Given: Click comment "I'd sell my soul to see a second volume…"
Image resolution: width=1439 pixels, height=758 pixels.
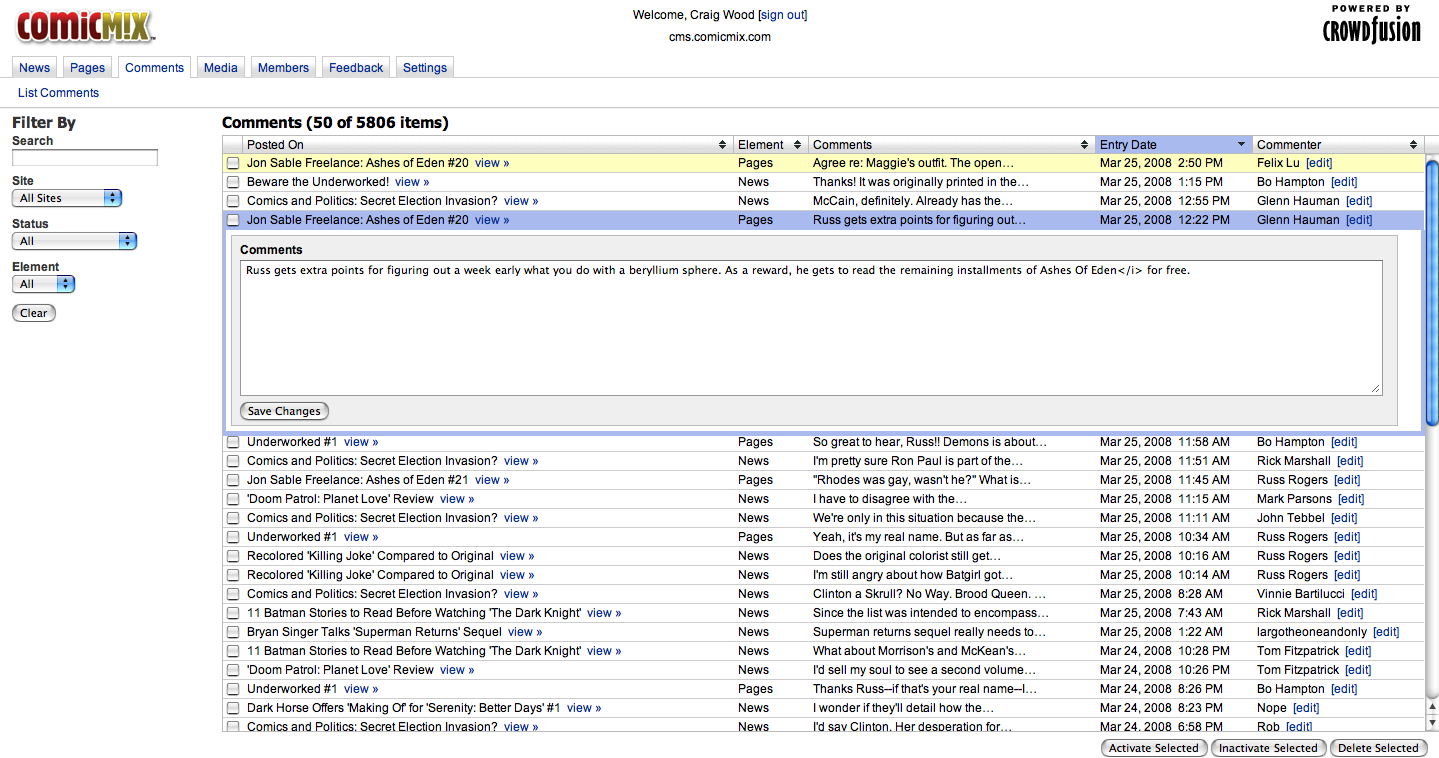Looking at the screenshot, I should [x=925, y=670].
